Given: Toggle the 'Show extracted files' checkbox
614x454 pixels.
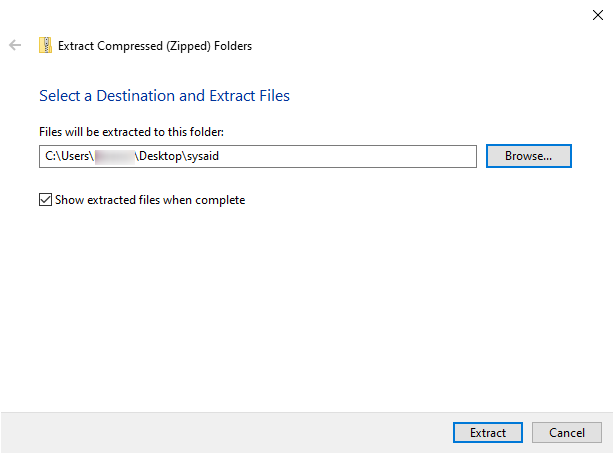Looking at the screenshot, I should click(x=45, y=200).
